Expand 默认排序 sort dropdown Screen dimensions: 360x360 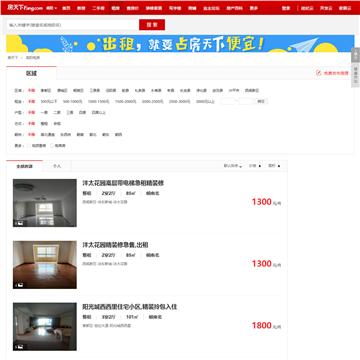coord(233,166)
